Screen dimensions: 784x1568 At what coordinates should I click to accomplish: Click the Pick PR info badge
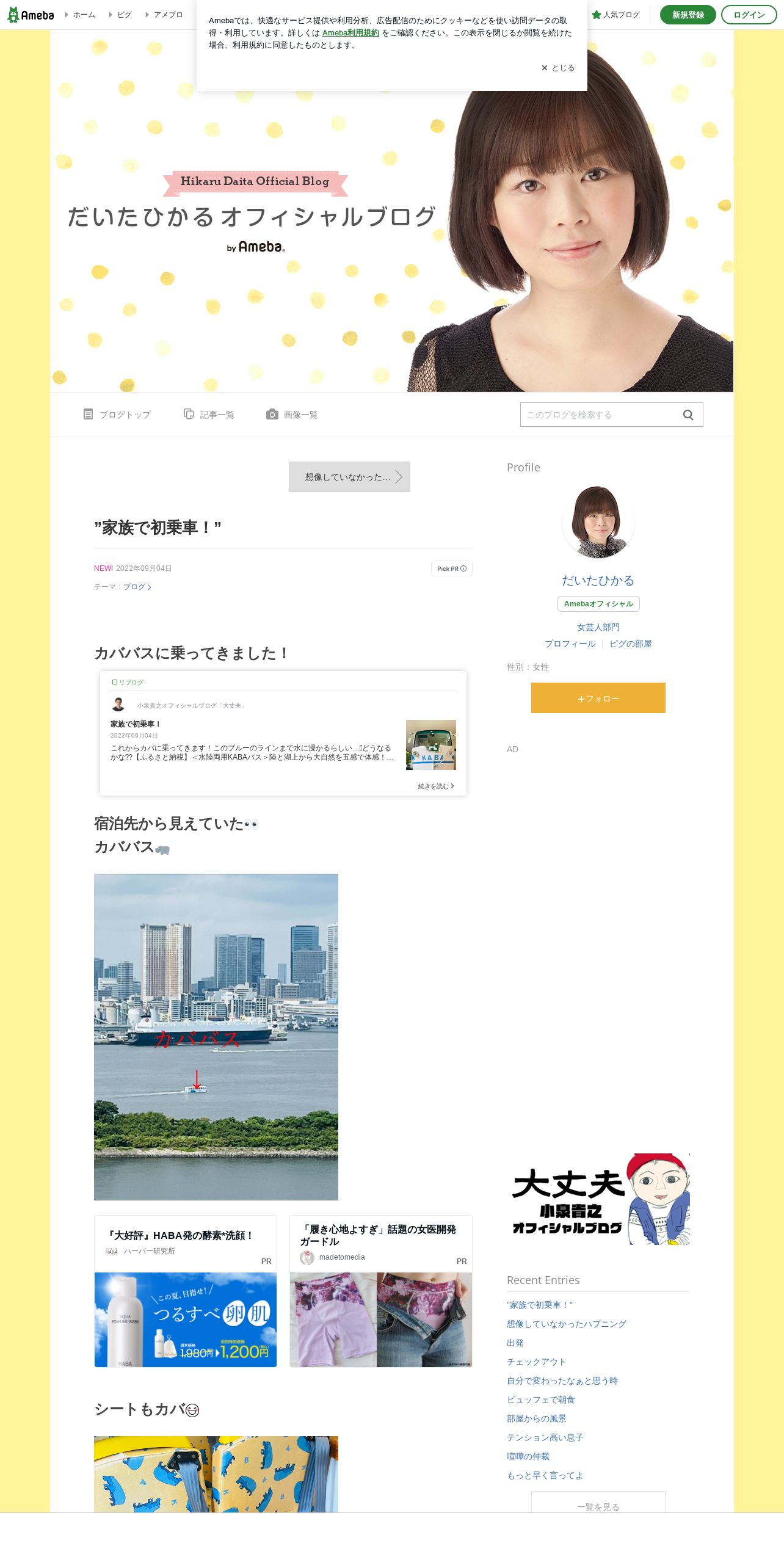(452, 568)
